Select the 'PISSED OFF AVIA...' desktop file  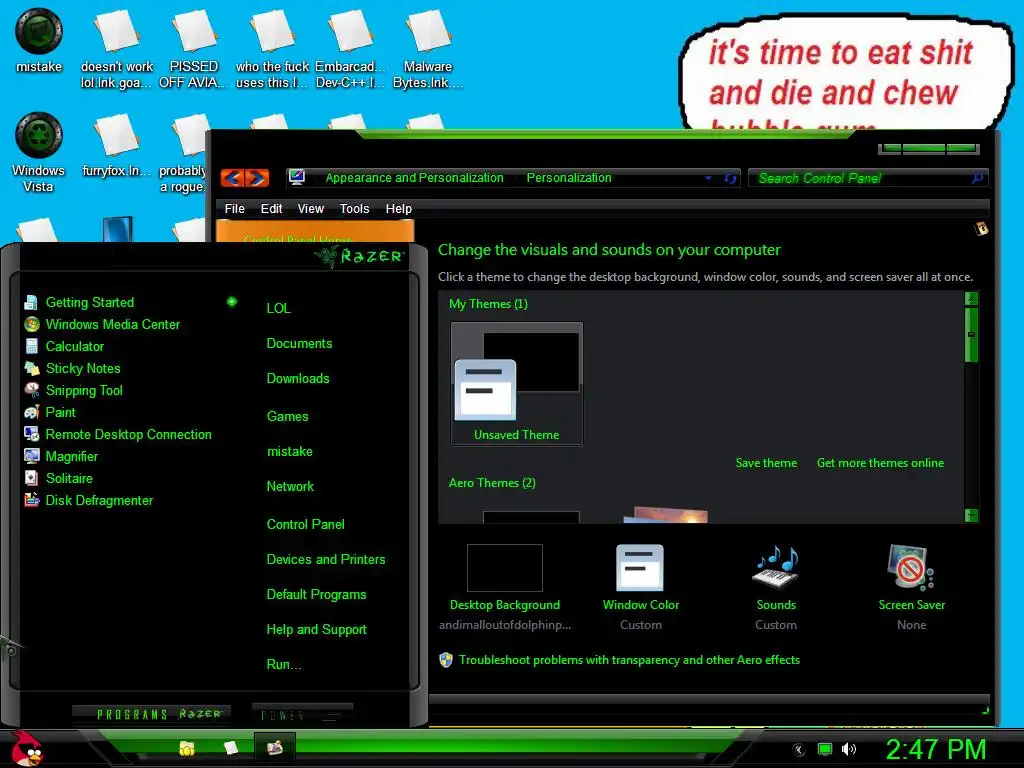tap(193, 50)
